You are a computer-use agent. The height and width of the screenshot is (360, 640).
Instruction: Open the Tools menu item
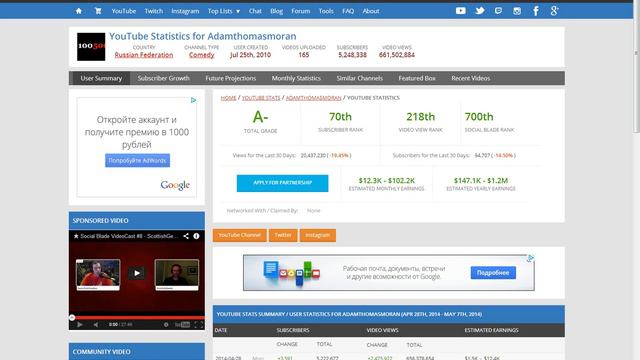[x=326, y=11]
